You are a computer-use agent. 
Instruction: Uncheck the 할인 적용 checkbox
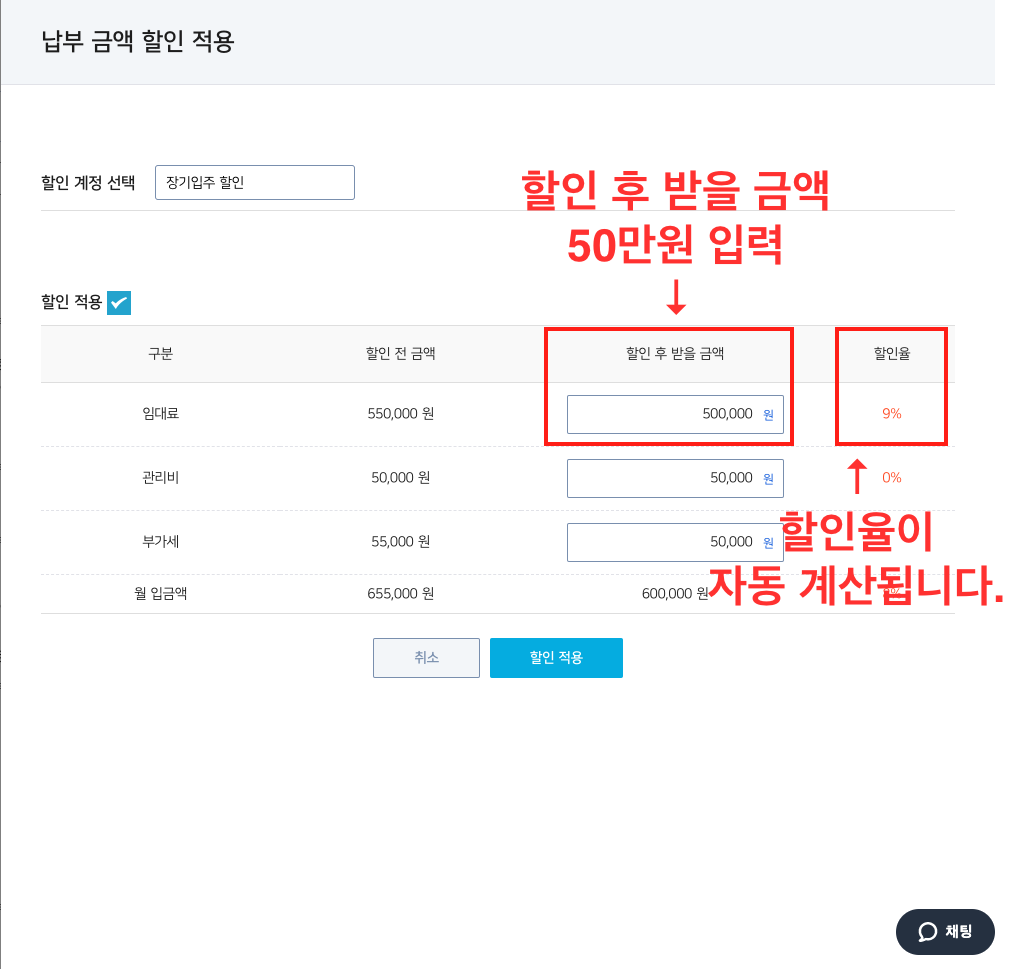119,302
